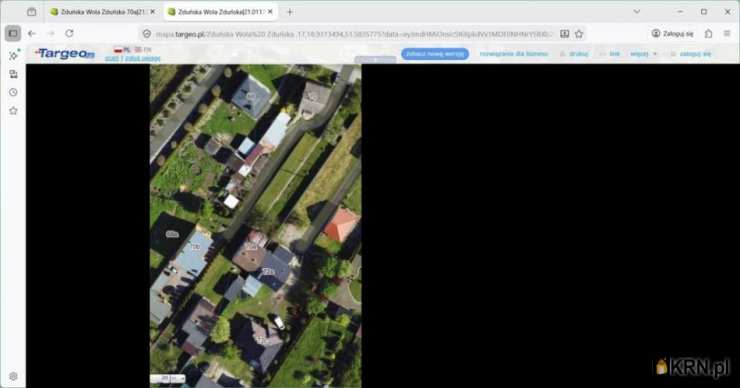The image size is (740, 388).
Task: Toggle the Firefox sidebar button
Action: point(13,34)
